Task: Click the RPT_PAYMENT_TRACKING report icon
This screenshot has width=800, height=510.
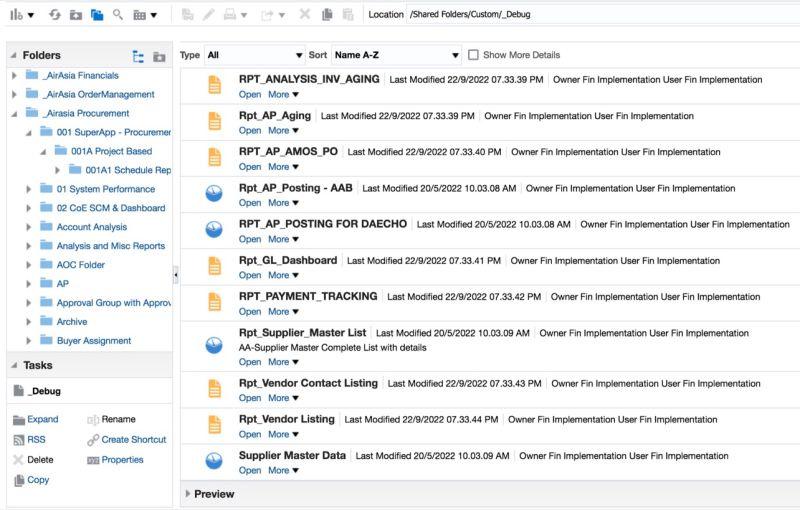Action: (x=214, y=302)
